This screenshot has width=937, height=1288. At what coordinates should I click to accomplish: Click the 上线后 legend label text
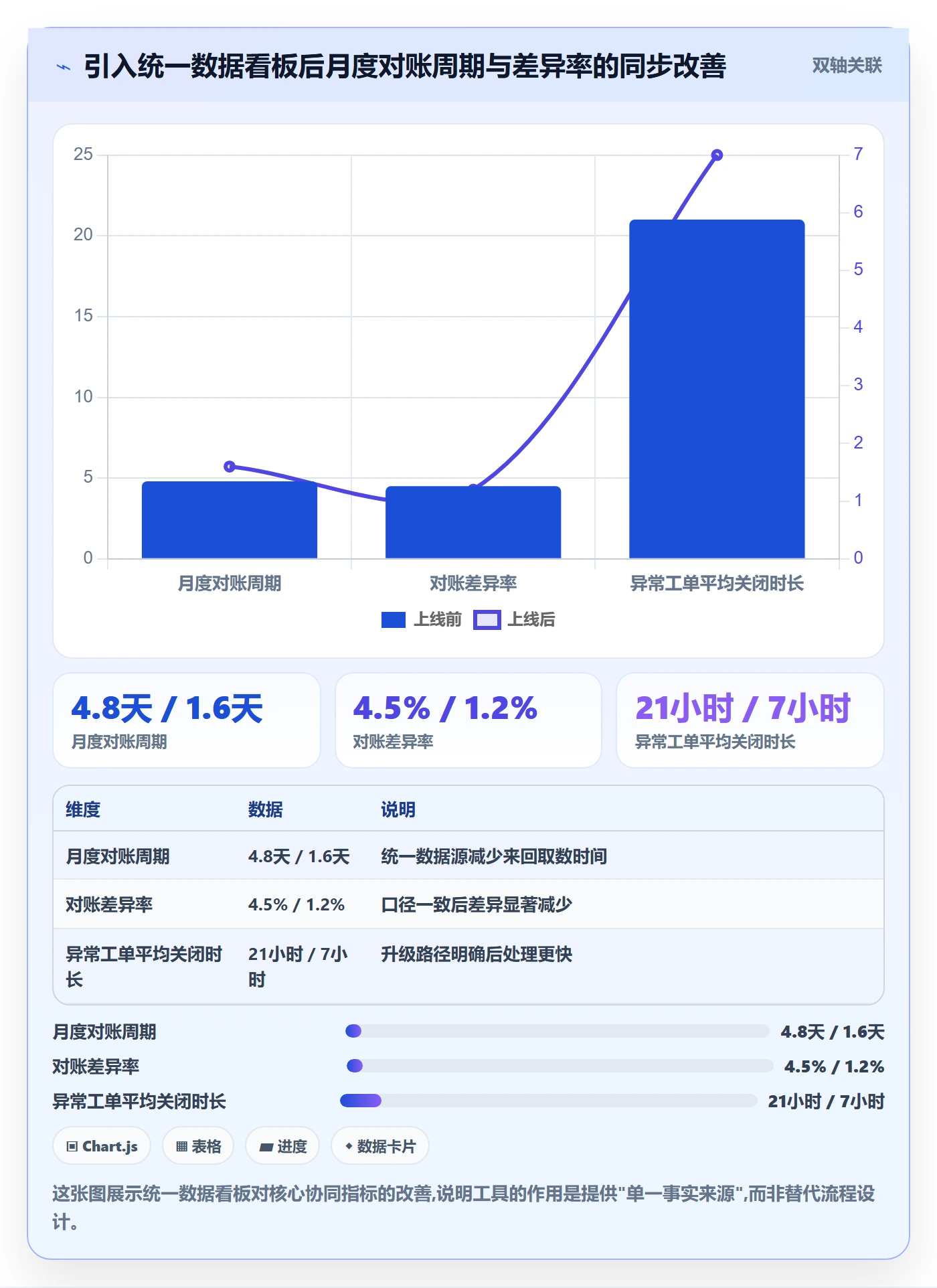pos(531,620)
